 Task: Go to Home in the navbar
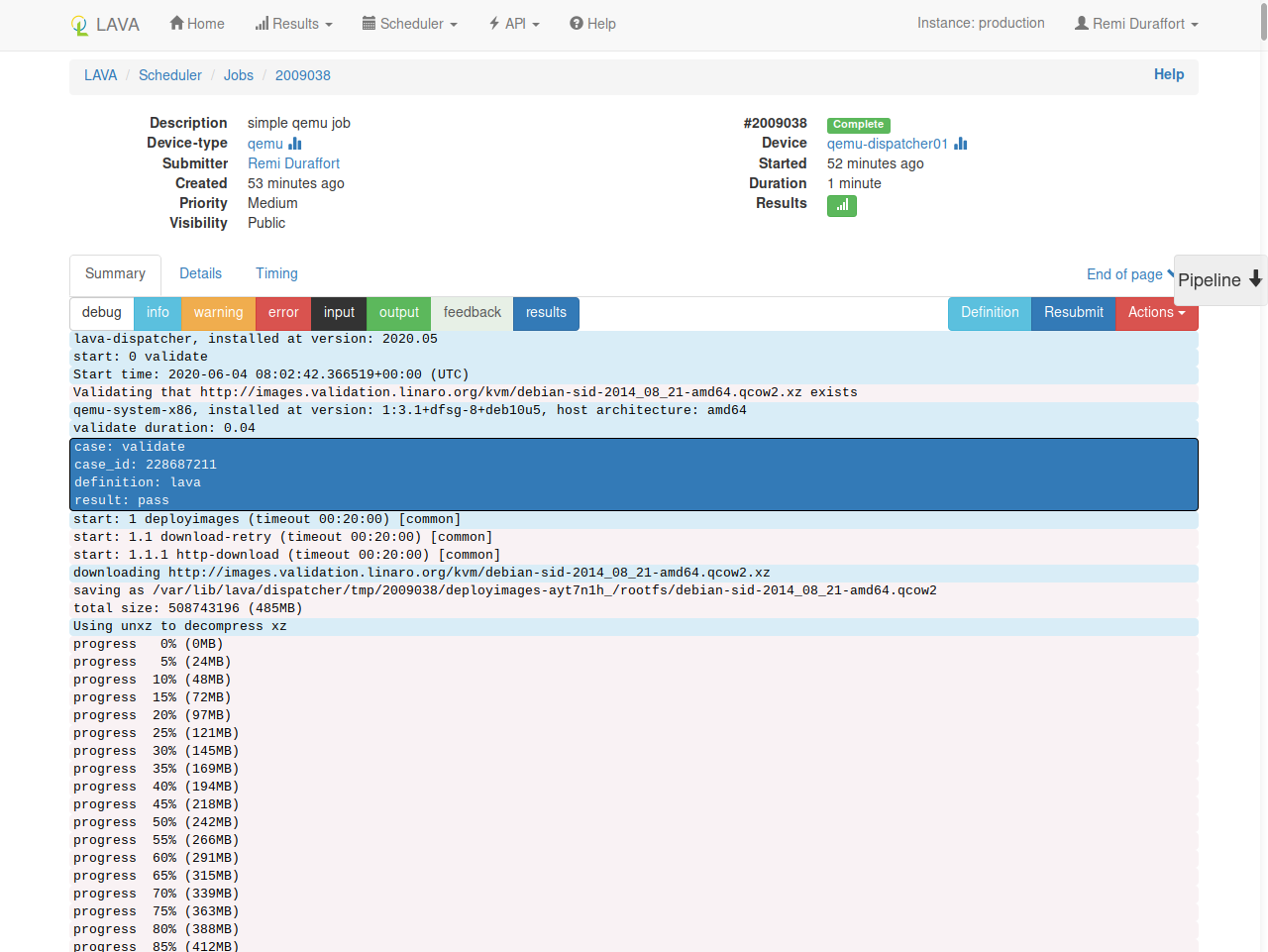tap(197, 24)
